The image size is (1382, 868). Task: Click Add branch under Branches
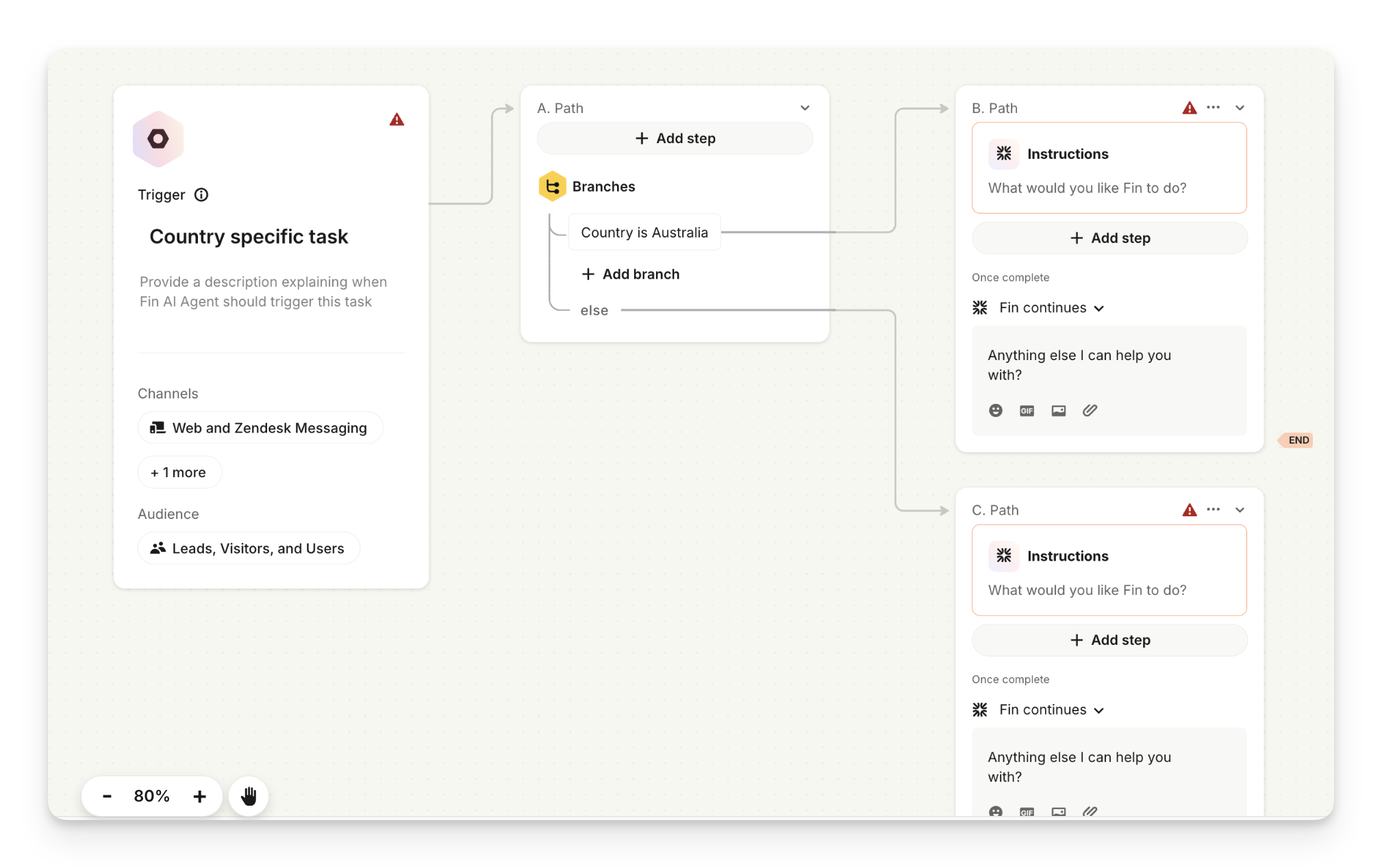[x=630, y=275]
